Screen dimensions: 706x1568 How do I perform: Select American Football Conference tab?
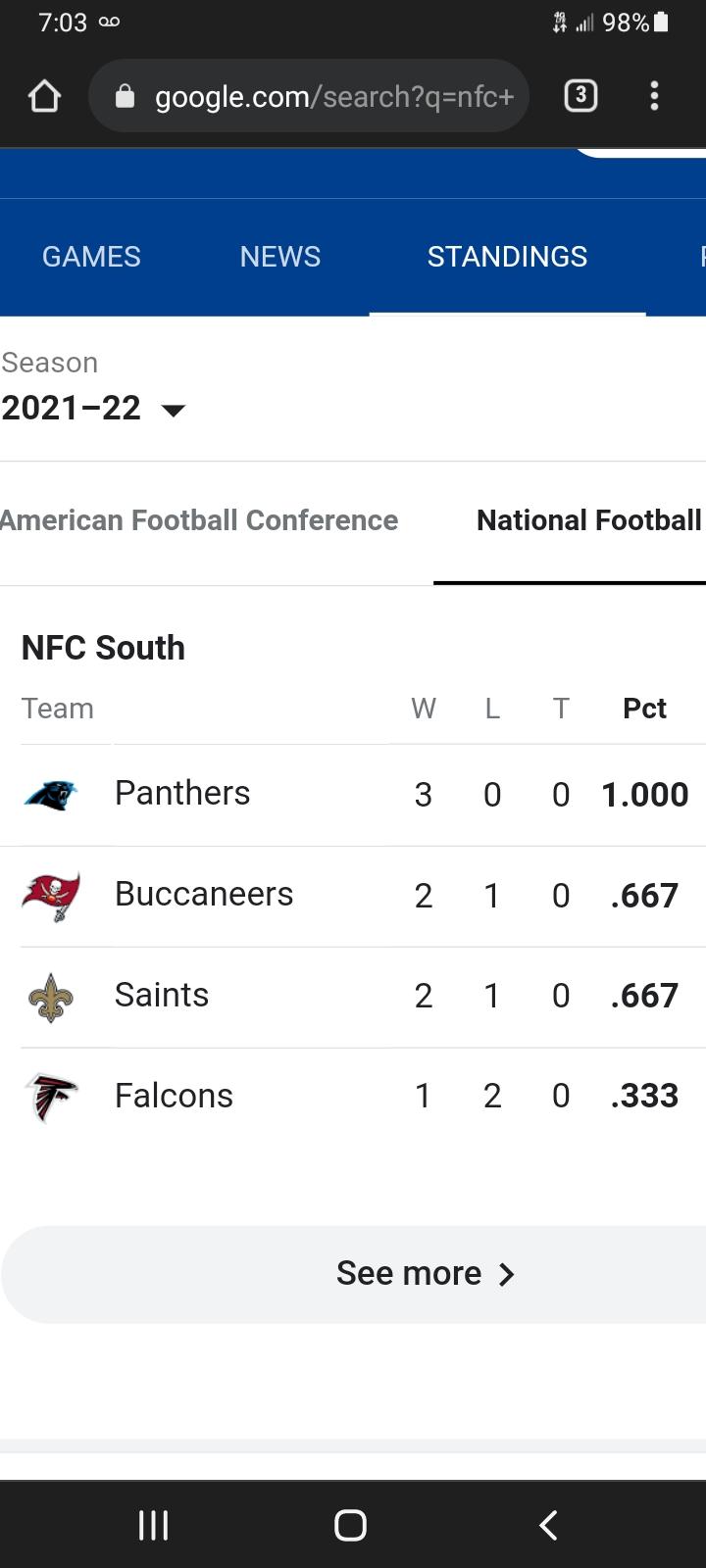click(198, 520)
